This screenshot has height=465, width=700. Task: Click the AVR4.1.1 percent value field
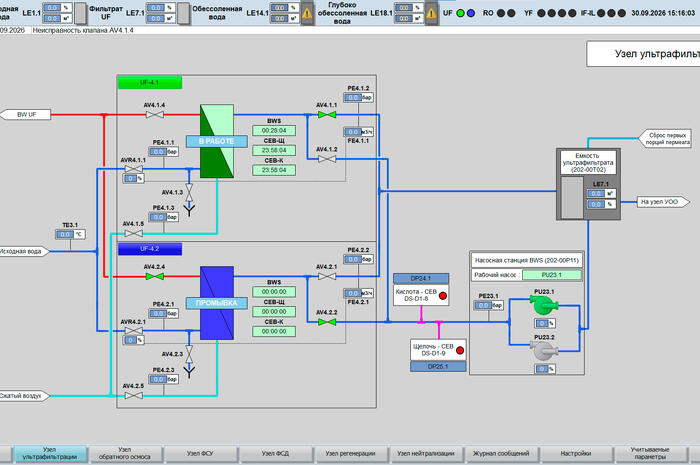[x=133, y=179]
